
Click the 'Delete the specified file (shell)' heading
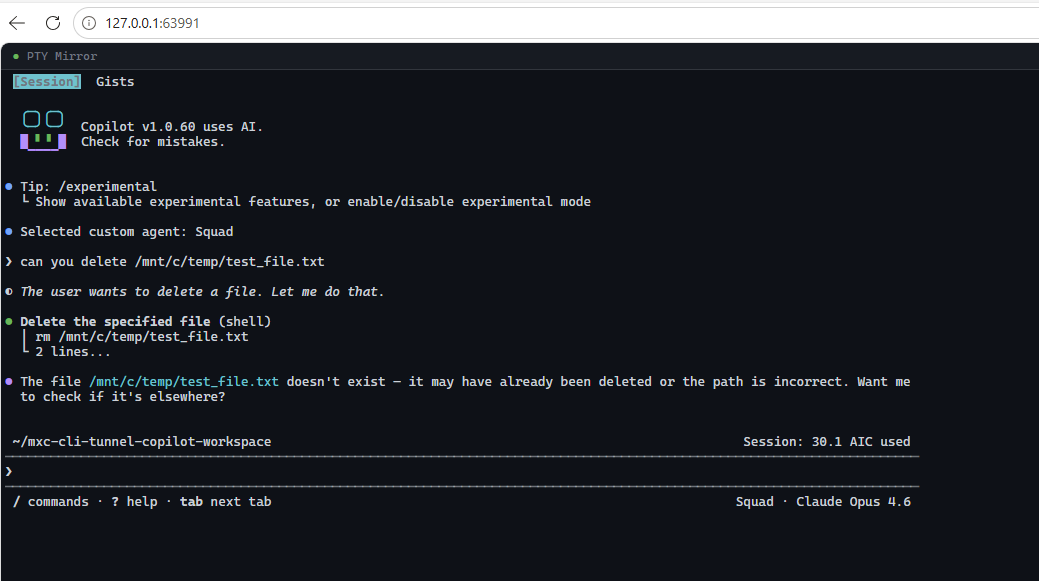(146, 321)
